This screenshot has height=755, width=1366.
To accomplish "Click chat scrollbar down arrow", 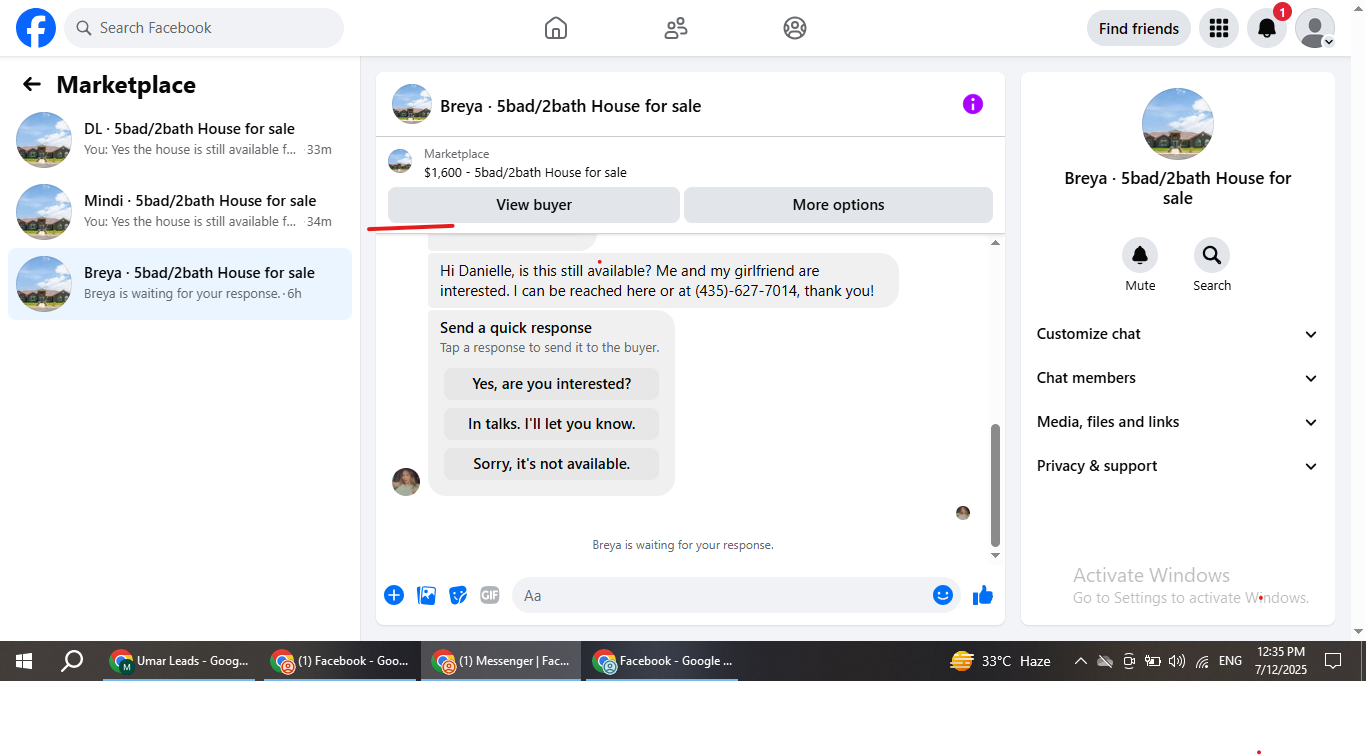I will [x=995, y=555].
